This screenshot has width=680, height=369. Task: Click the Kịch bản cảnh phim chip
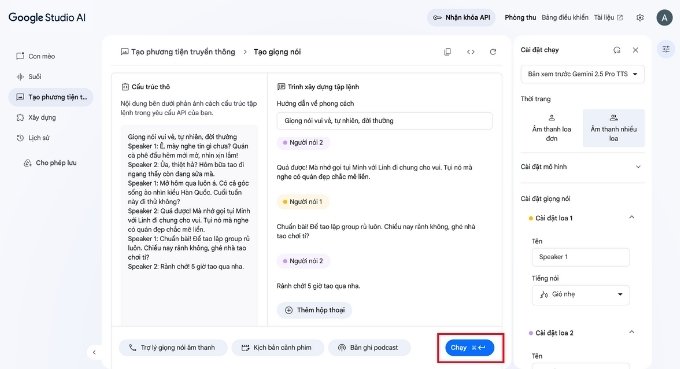278,347
